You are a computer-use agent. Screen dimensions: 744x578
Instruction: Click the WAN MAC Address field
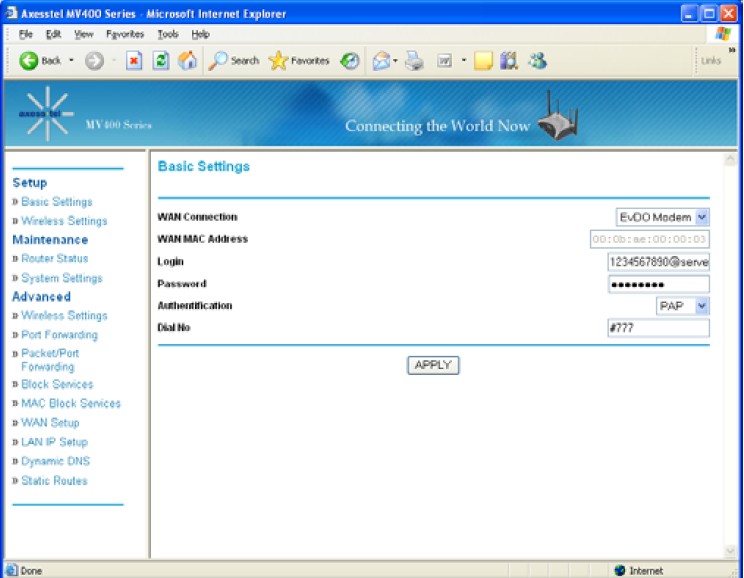(x=650, y=239)
